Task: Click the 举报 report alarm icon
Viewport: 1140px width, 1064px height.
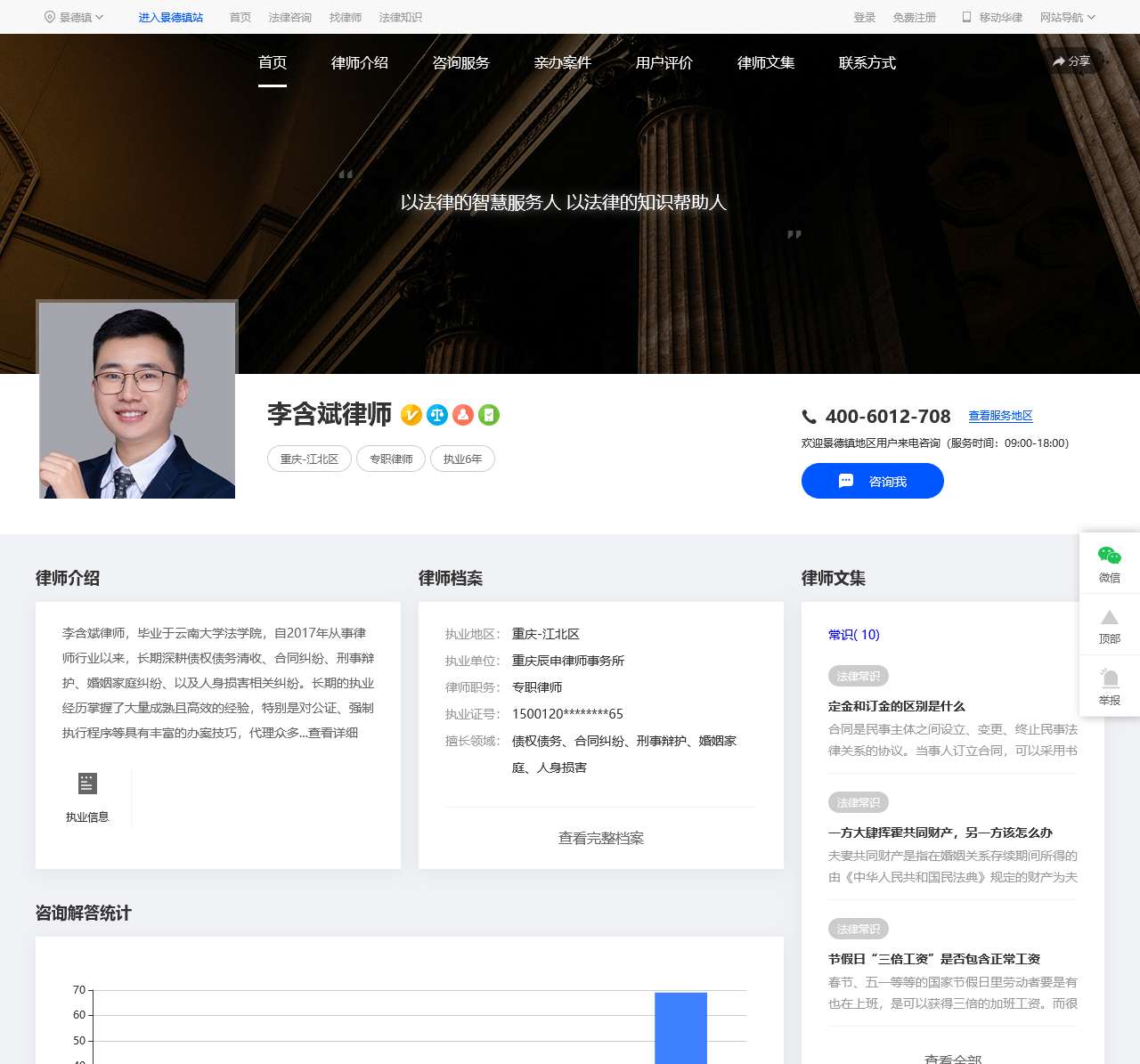Action: [1110, 678]
